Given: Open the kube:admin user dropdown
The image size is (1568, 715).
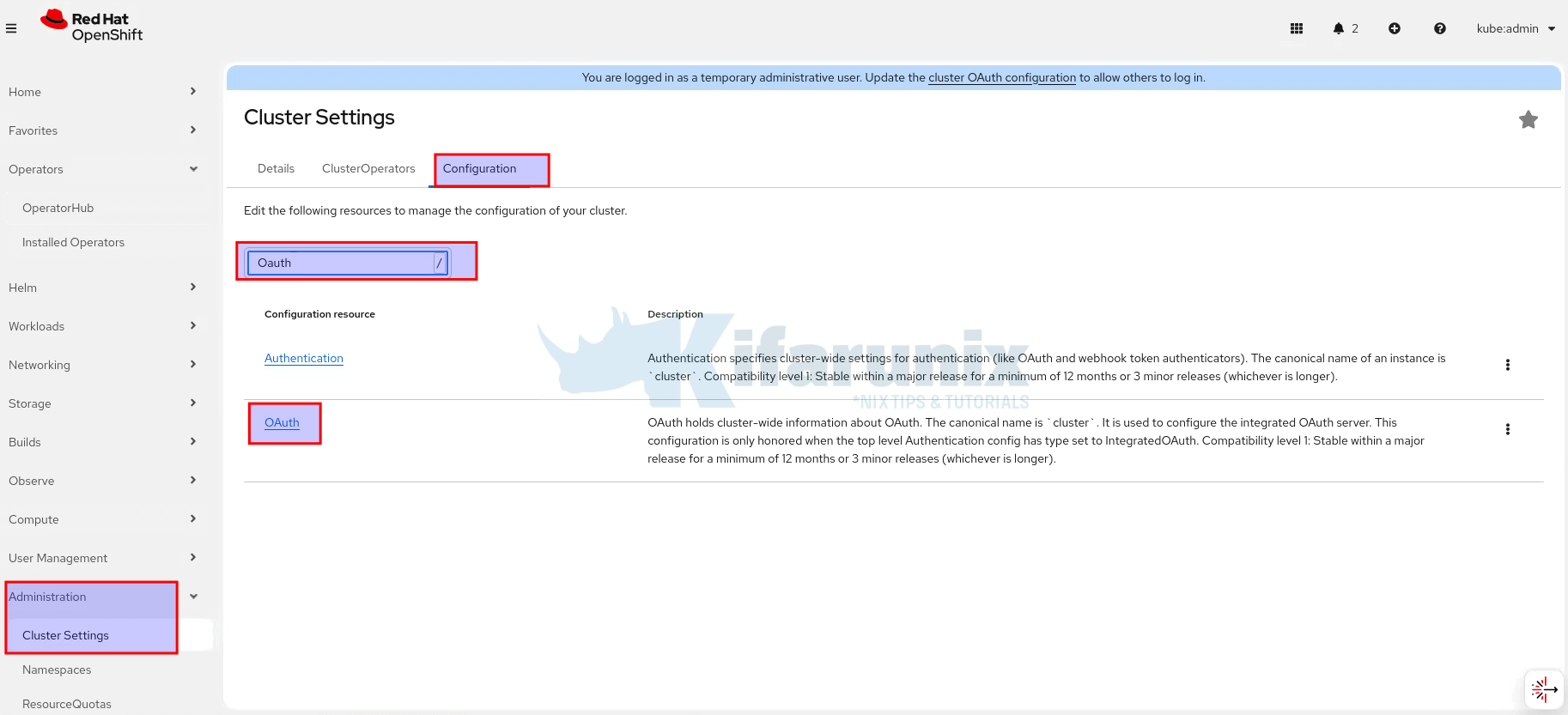Looking at the screenshot, I should pyautogui.click(x=1516, y=28).
